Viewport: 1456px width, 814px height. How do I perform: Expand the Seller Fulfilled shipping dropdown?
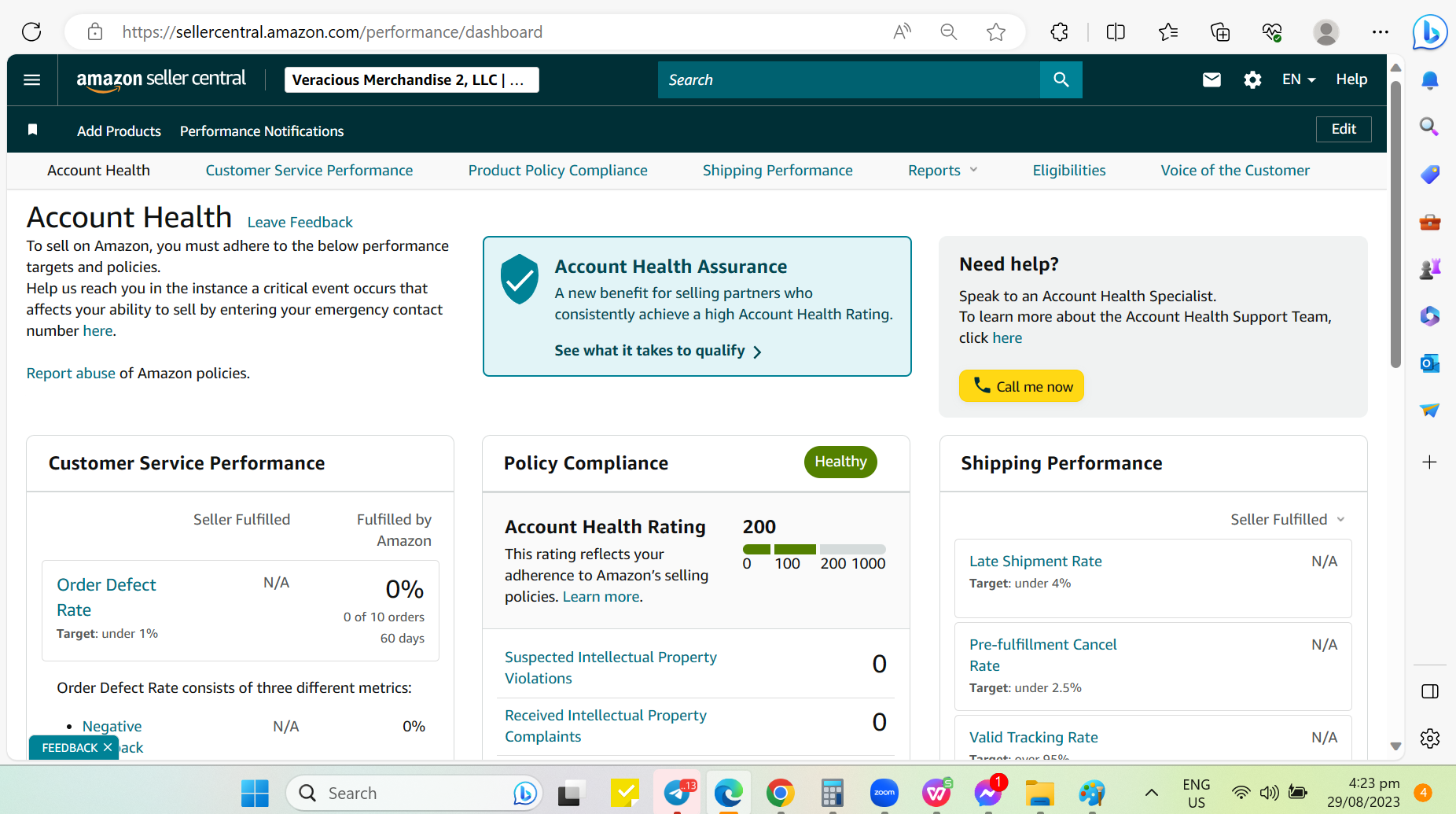click(x=1288, y=519)
